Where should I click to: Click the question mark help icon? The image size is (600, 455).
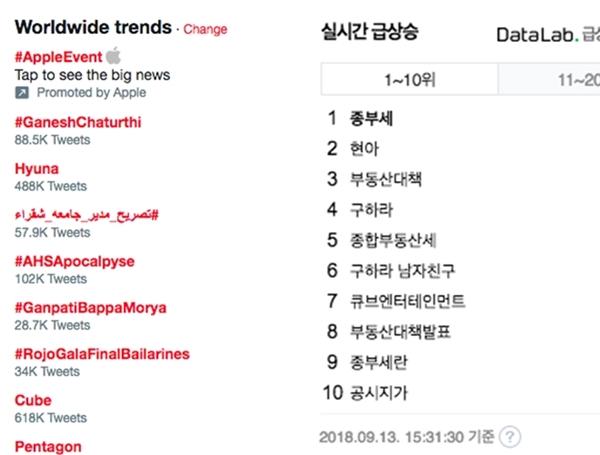click(511, 437)
